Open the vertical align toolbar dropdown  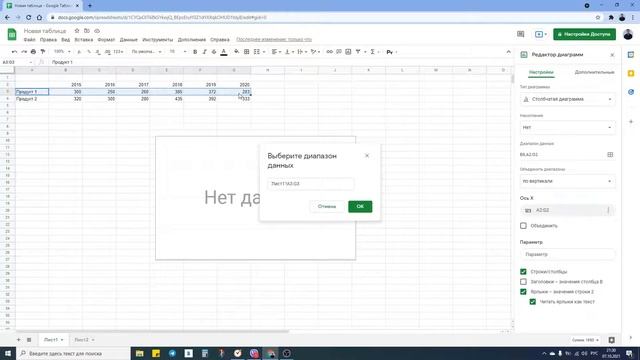pyautogui.click(x=289, y=52)
